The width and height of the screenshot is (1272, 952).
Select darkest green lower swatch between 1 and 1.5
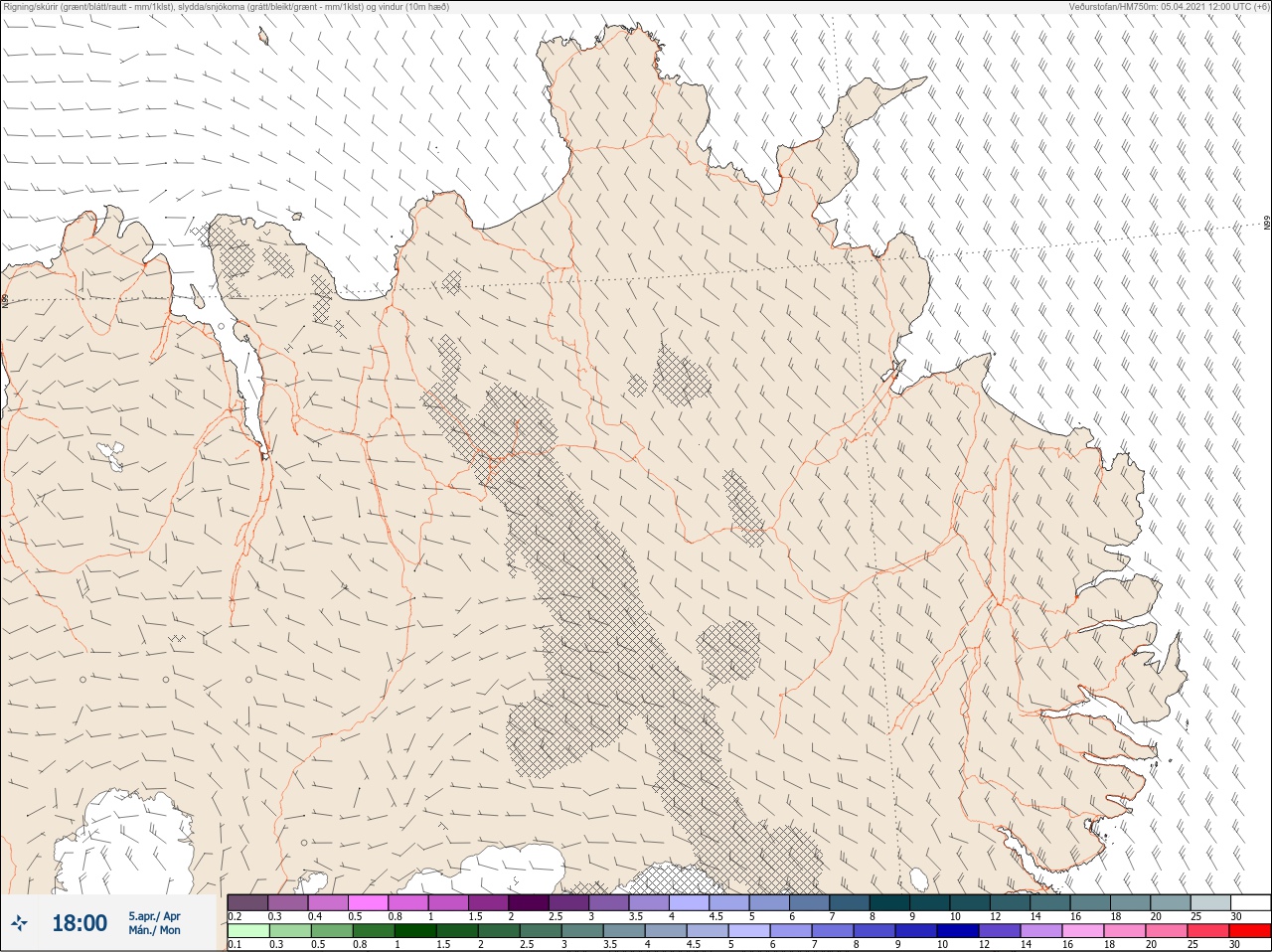click(415, 931)
